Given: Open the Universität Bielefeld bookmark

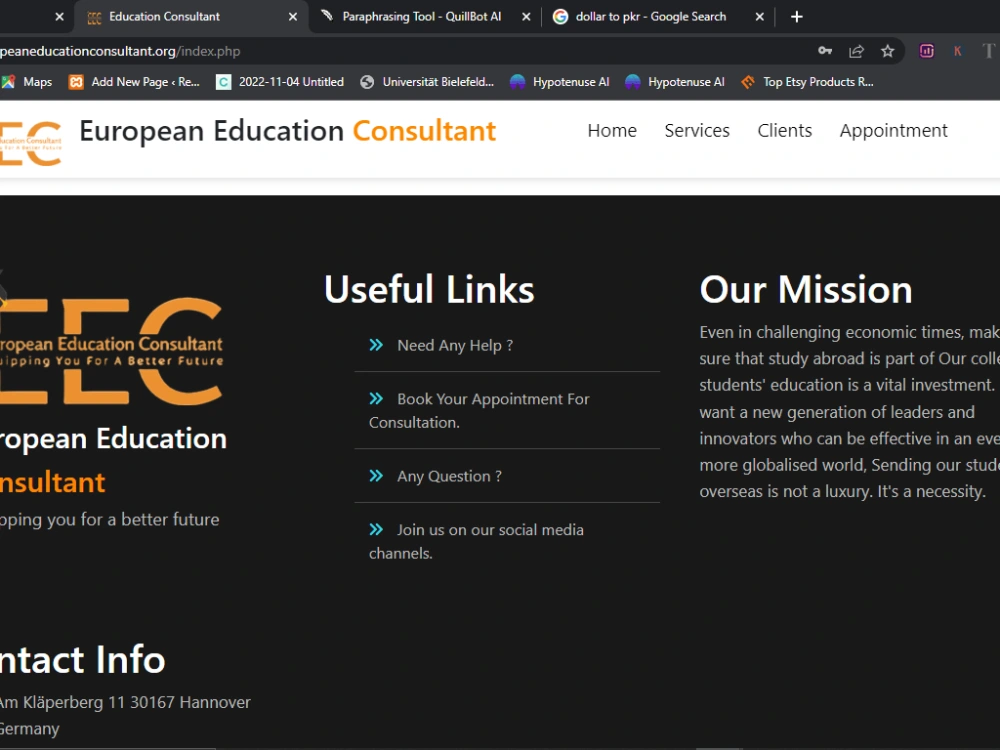Looking at the screenshot, I should (x=427, y=82).
